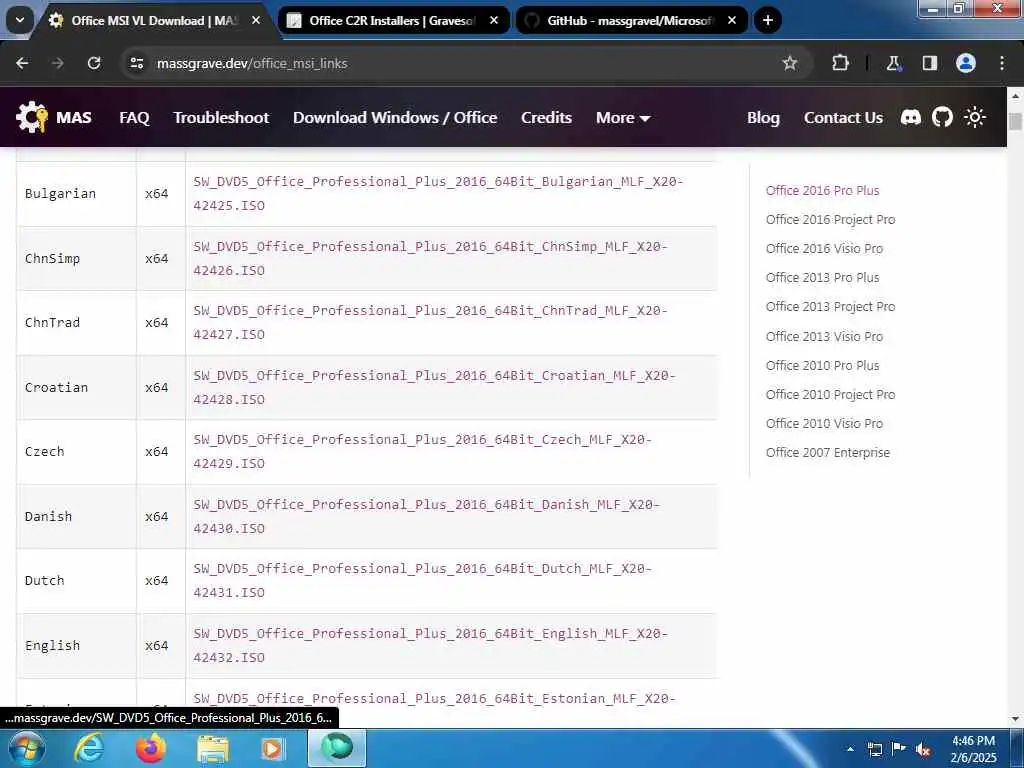Open the tab search dropdown arrow
The height and width of the screenshot is (768, 1024).
(20, 20)
